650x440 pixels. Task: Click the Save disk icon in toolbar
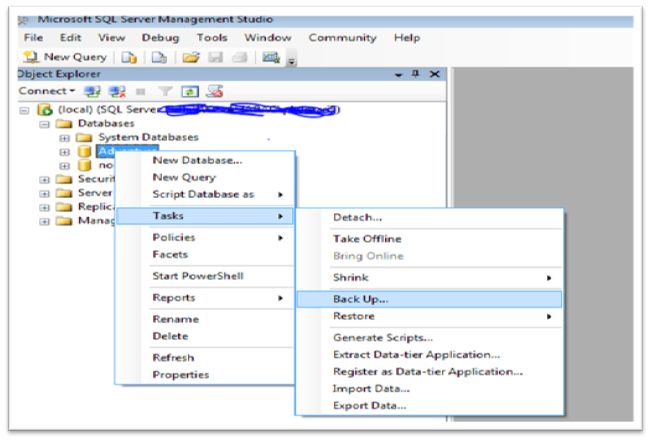[x=216, y=57]
